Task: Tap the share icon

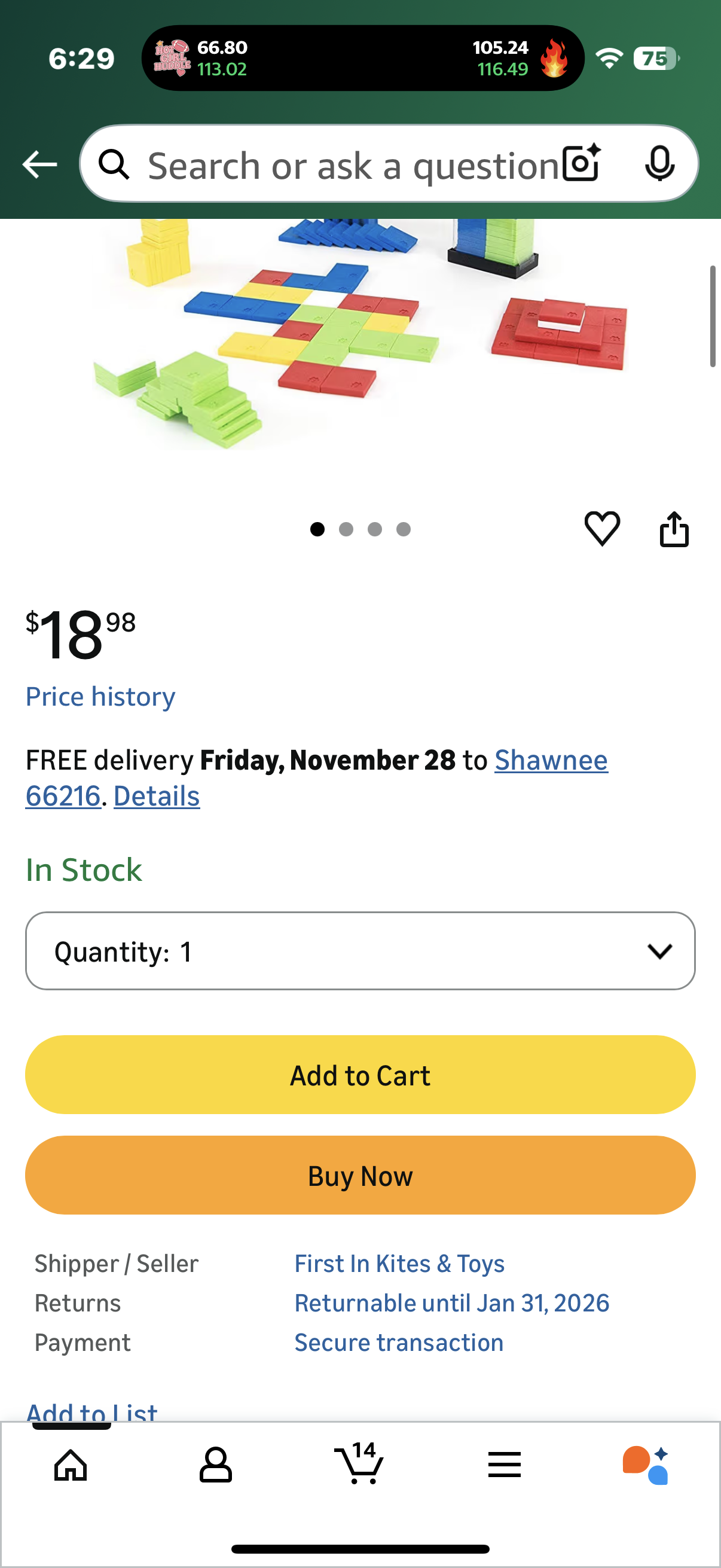Action: tap(674, 529)
